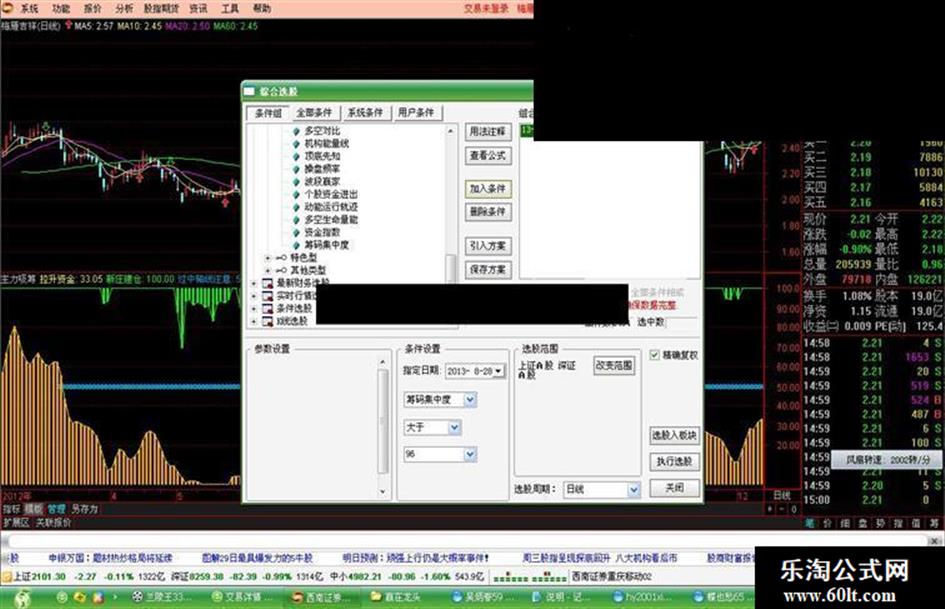Screen dimensions: 945x609
Task: Switch to the 系统条件 tab
Action: pyautogui.click(x=365, y=113)
